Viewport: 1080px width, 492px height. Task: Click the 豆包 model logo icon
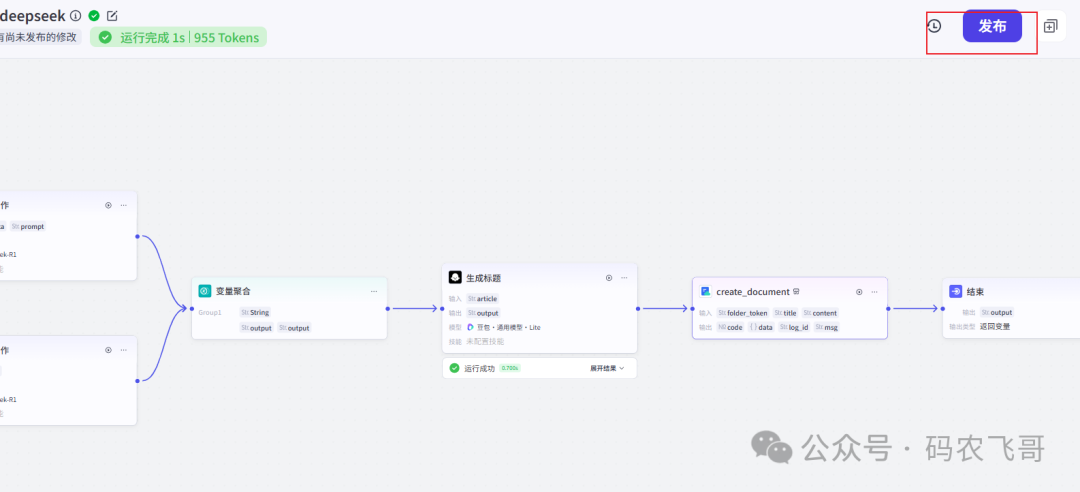pyautogui.click(x=470, y=327)
